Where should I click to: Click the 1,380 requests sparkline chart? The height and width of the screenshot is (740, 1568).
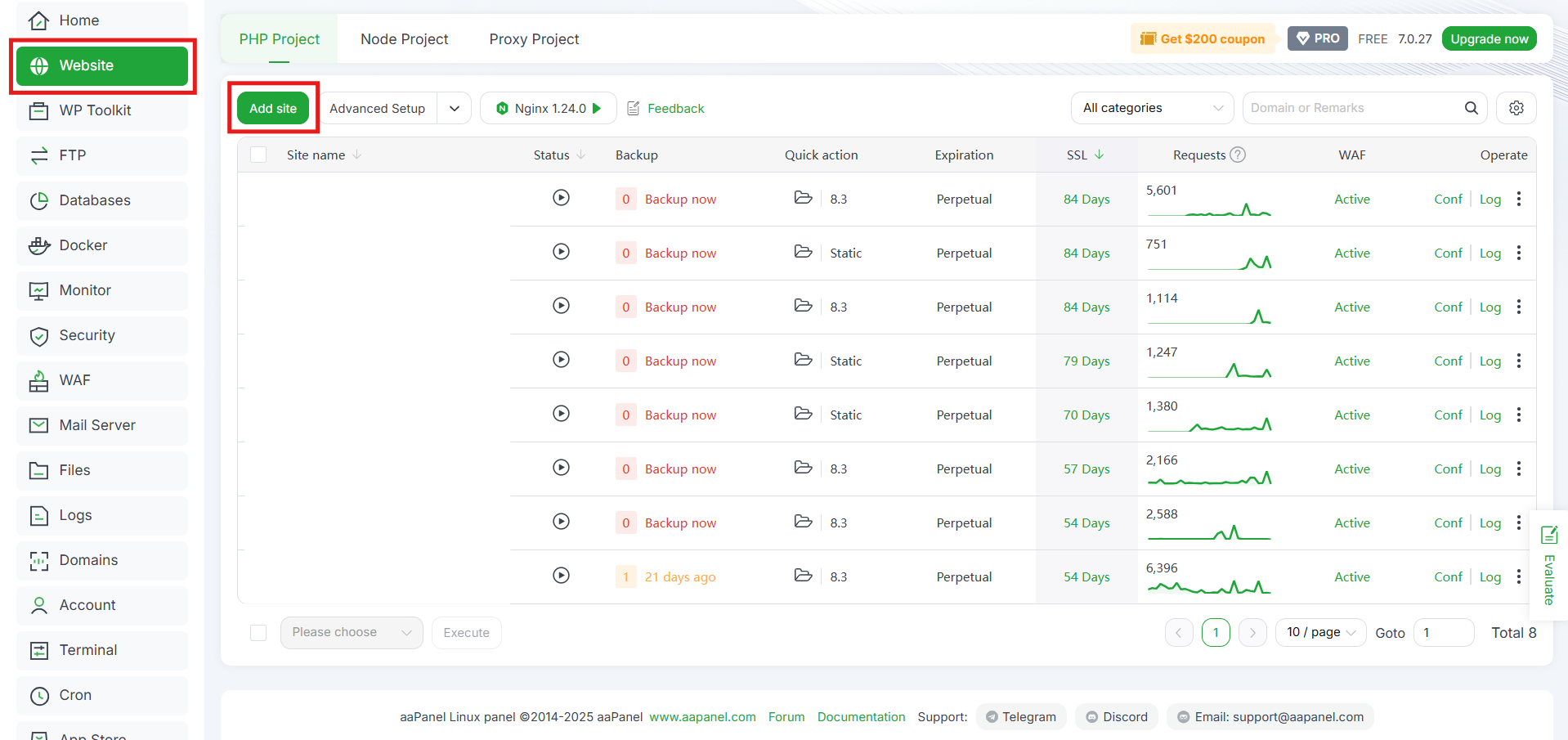1210,424
